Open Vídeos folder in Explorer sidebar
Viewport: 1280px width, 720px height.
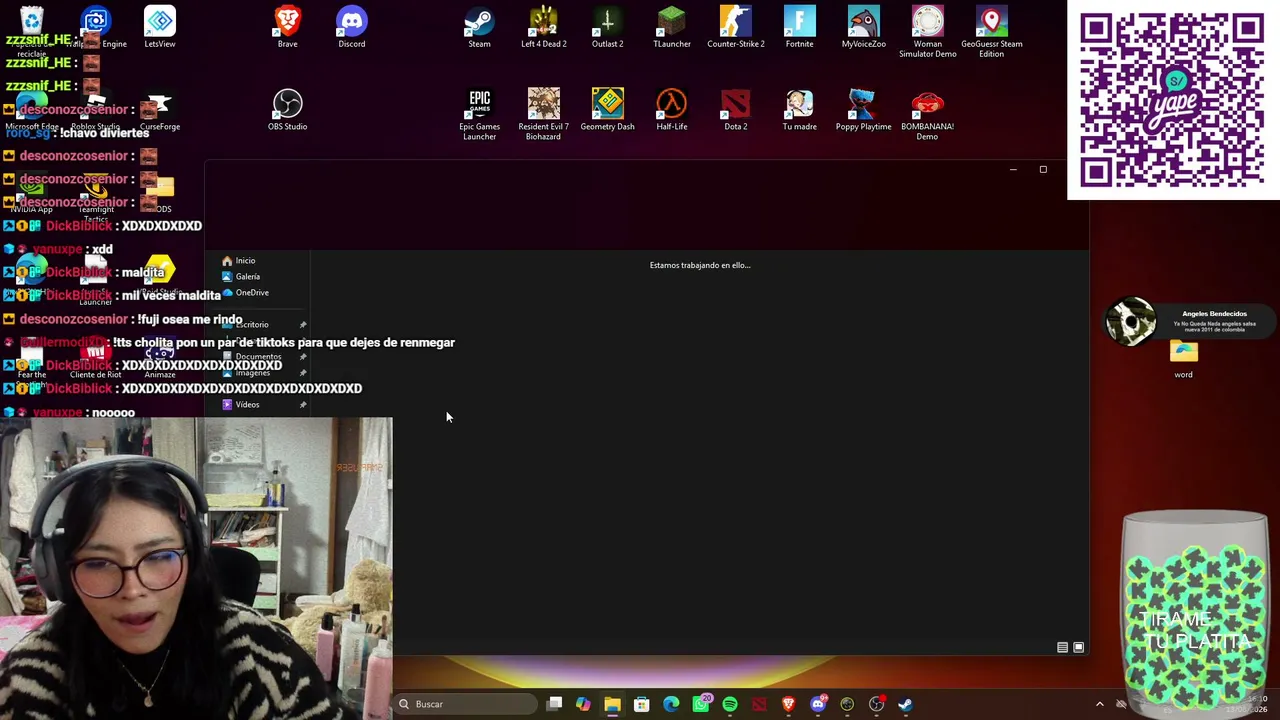point(247,404)
